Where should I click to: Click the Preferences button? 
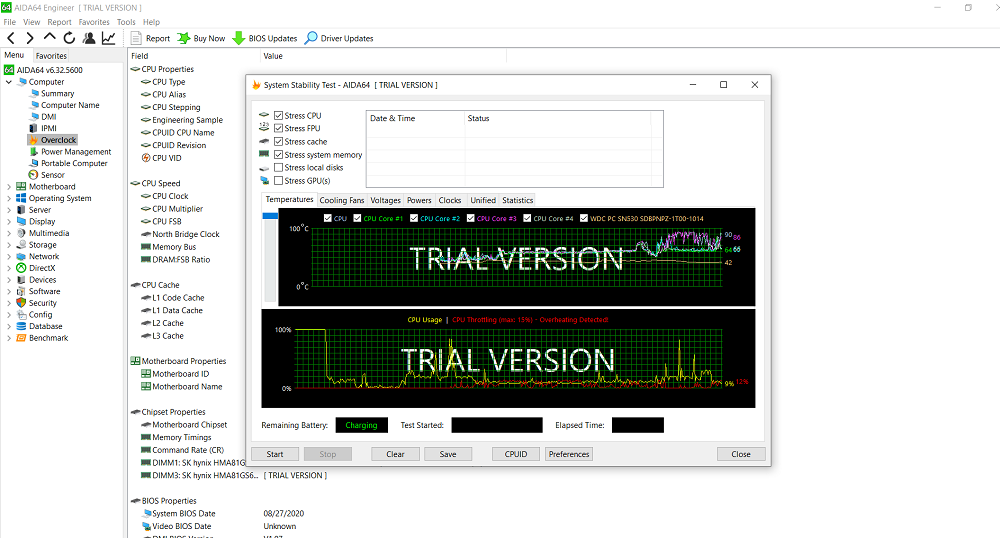(568, 454)
